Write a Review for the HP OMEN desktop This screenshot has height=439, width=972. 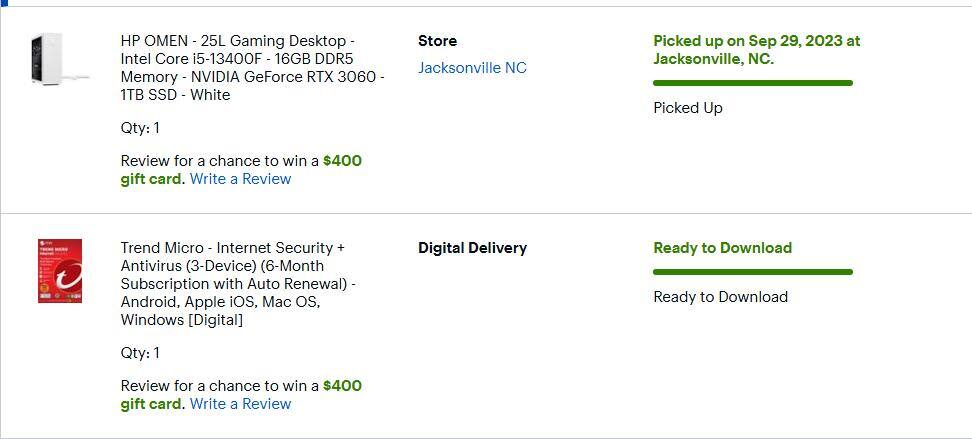240,179
